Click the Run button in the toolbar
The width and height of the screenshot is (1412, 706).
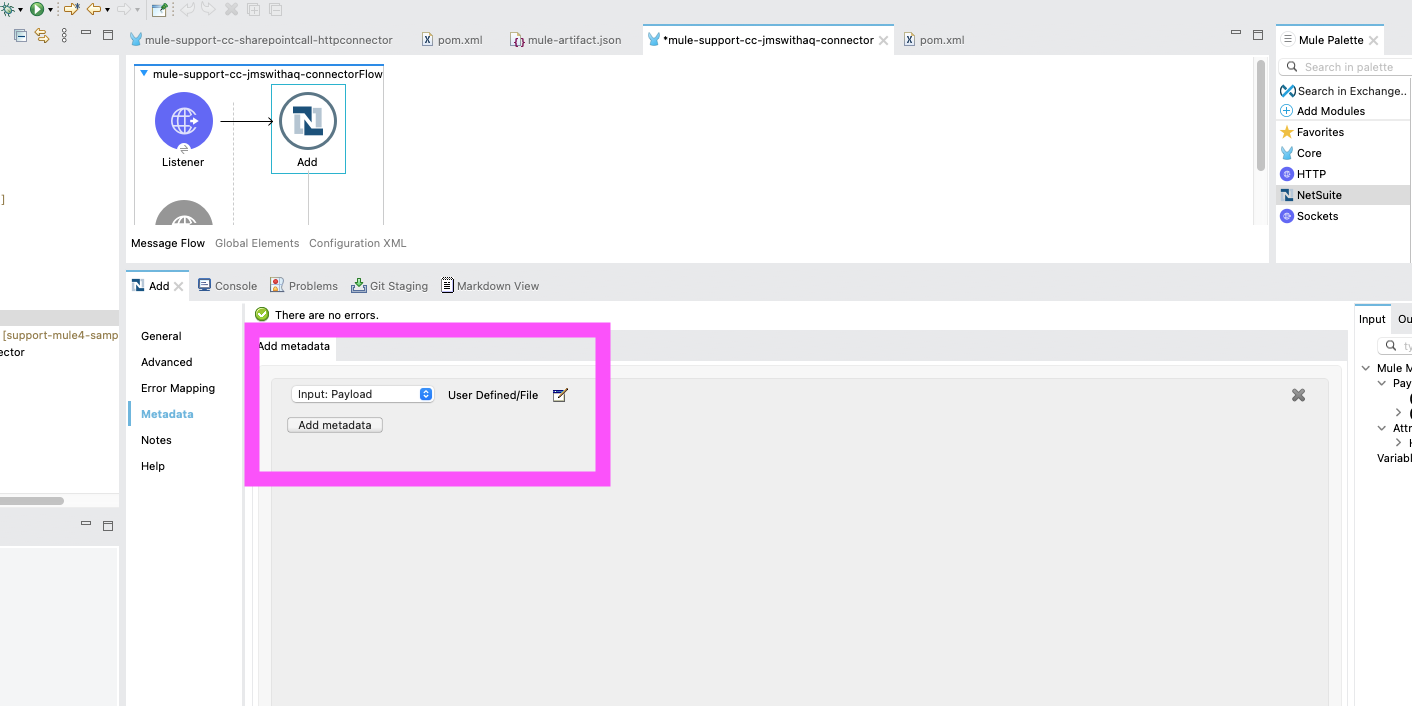click(x=36, y=9)
